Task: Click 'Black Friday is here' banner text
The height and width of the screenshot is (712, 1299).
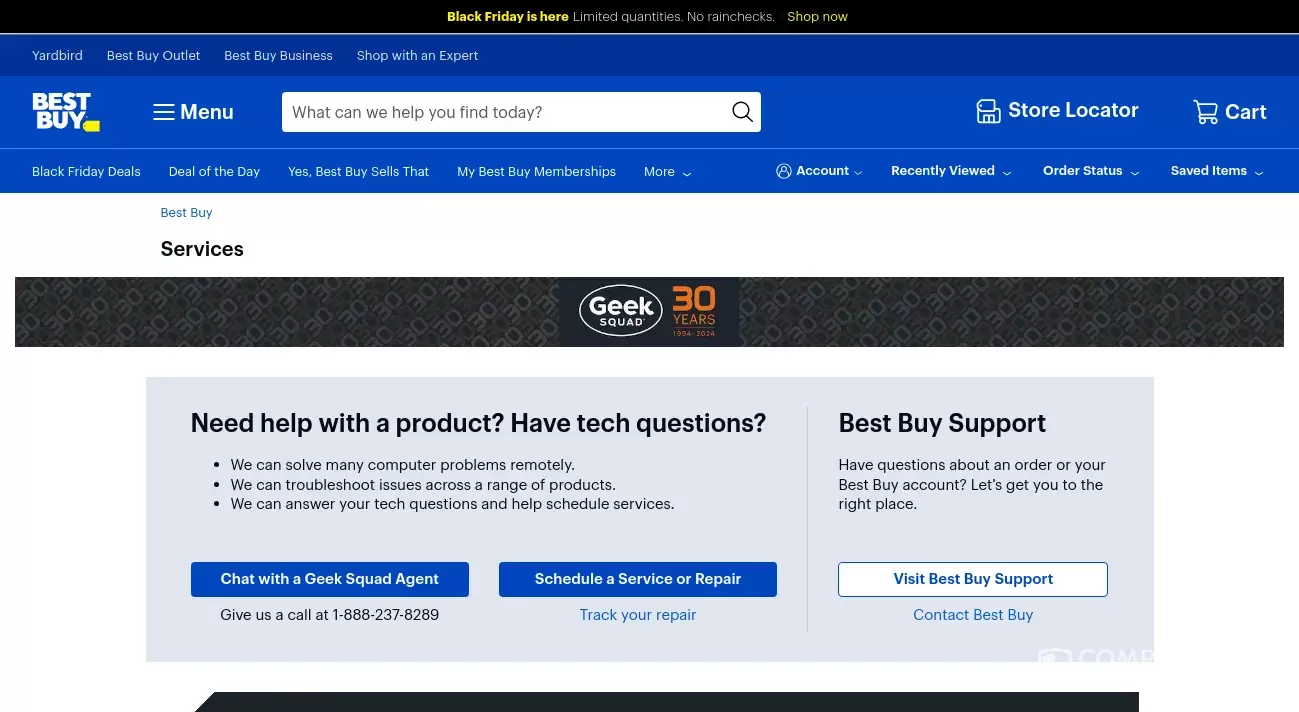Action: [x=508, y=17]
